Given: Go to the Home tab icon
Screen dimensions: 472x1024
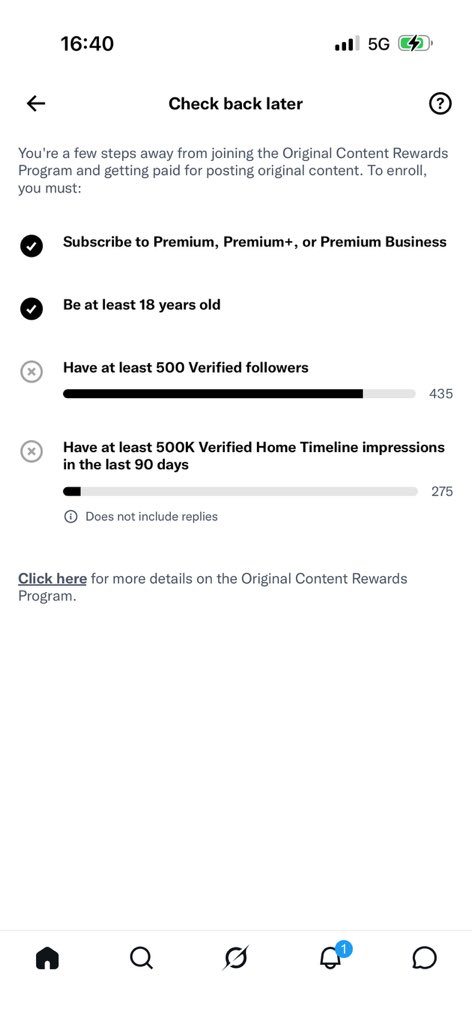Looking at the screenshot, I should coord(47,958).
